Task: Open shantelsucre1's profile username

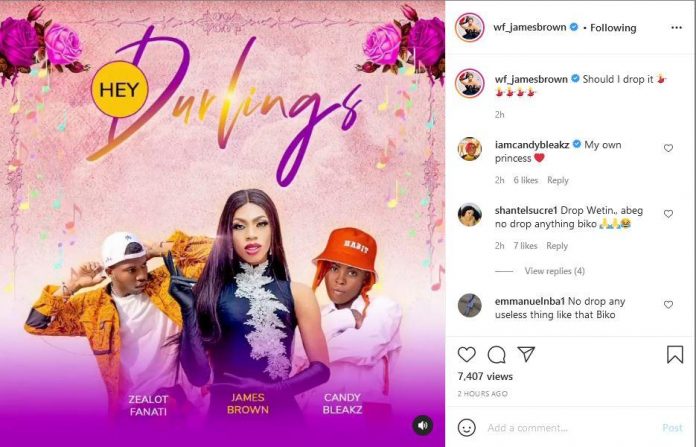Action: [x=526, y=210]
